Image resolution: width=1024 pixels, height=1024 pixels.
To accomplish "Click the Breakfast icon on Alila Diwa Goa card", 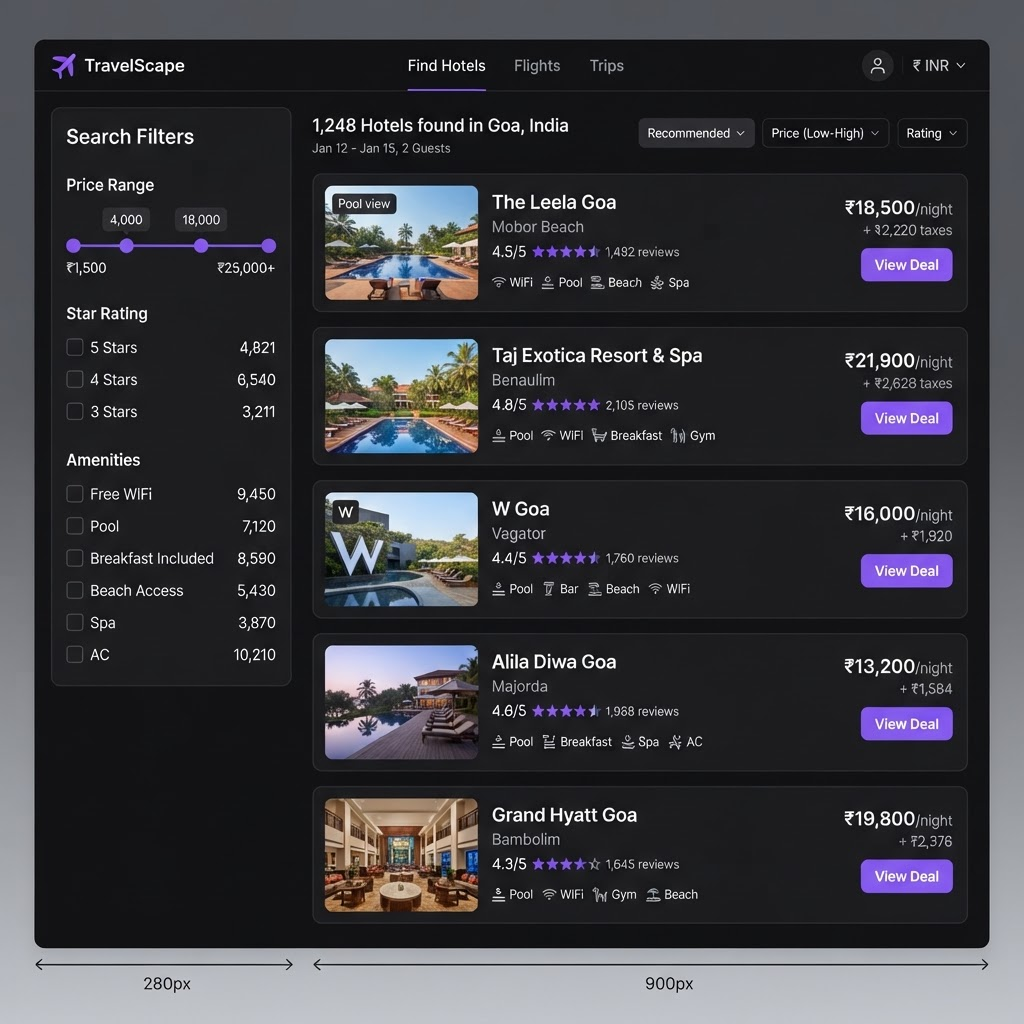I will (549, 741).
